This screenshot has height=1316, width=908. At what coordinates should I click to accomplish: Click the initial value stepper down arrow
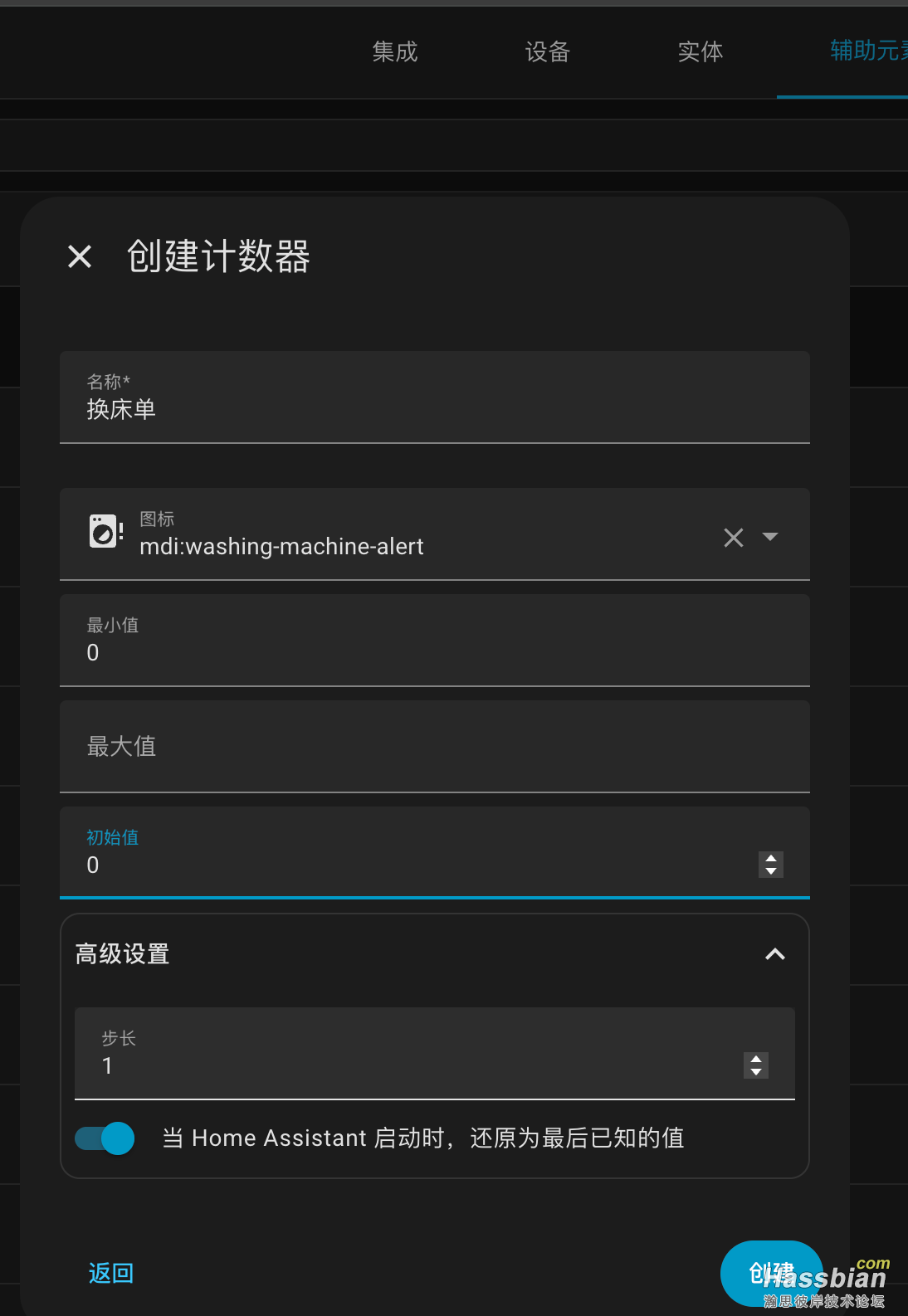(x=770, y=873)
